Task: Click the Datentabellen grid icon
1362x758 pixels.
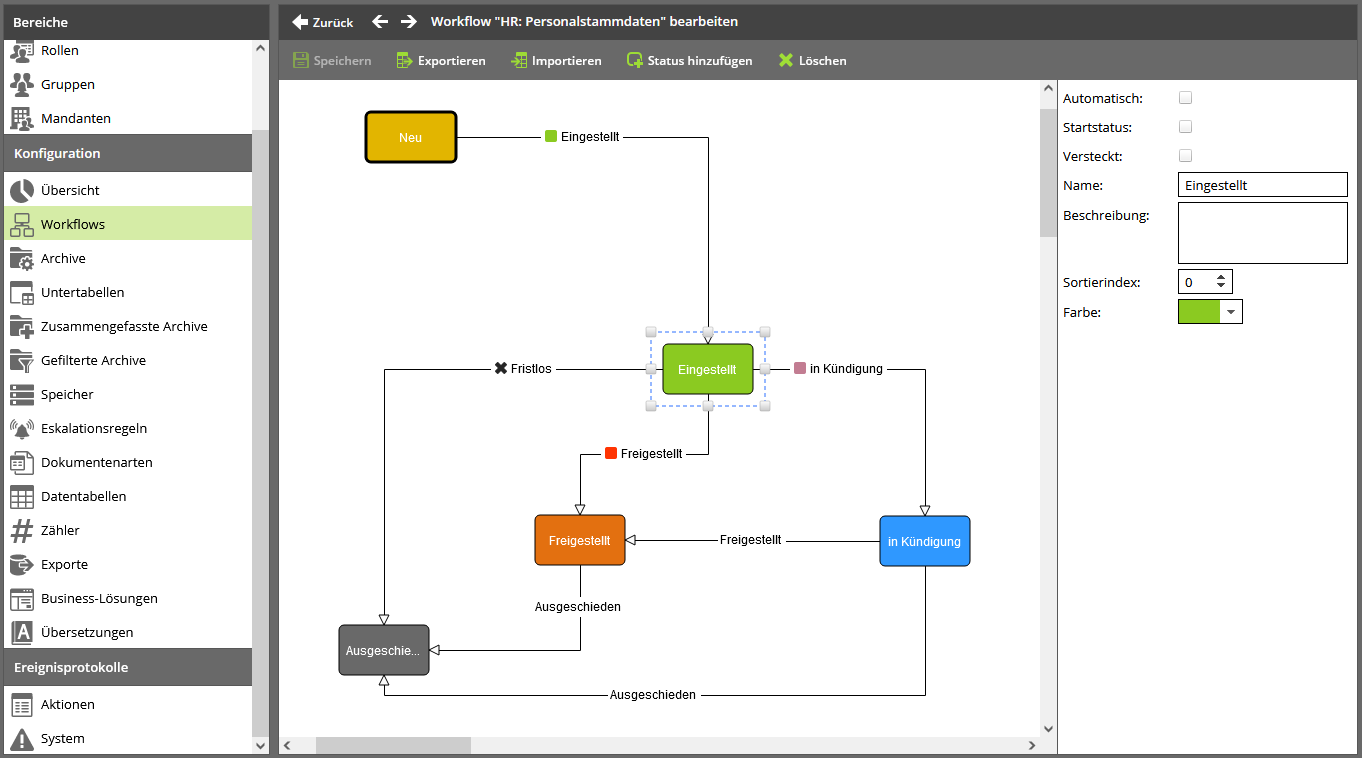Action: [x=22, y=496]
